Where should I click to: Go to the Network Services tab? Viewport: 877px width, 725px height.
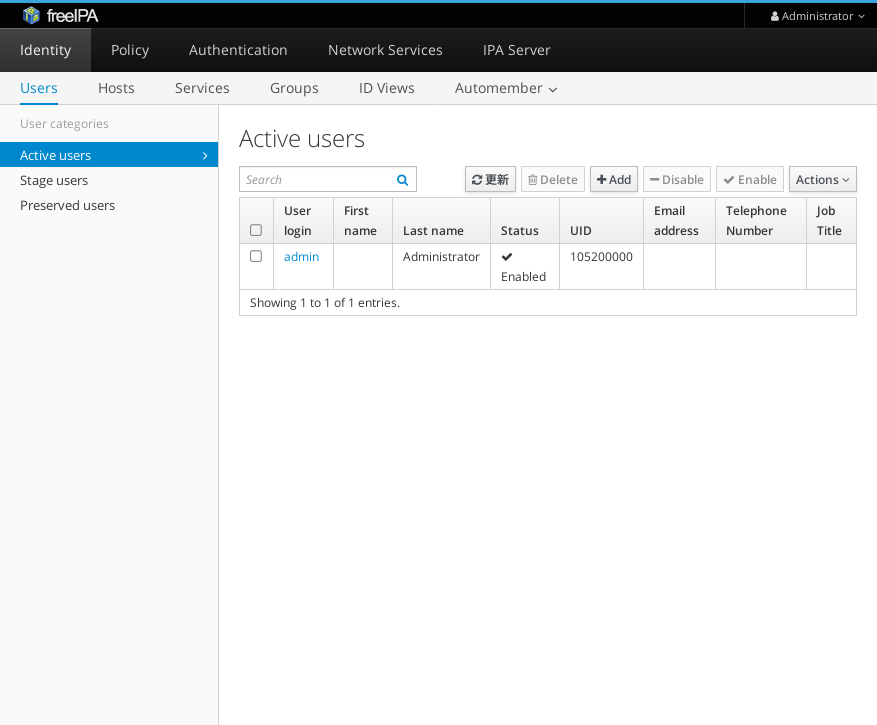tap(385, 50)
